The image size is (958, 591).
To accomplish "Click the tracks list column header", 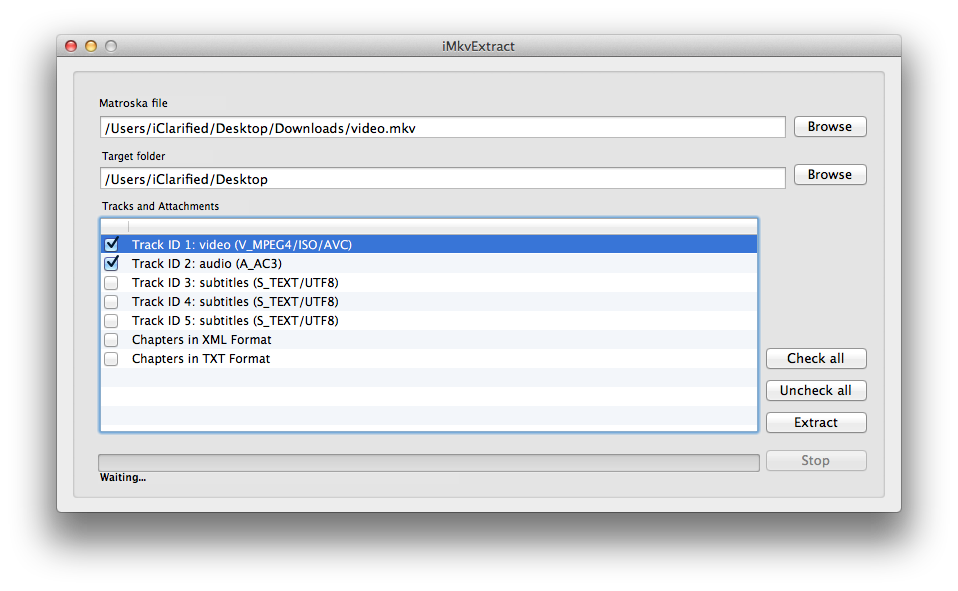I will point(428,226).
